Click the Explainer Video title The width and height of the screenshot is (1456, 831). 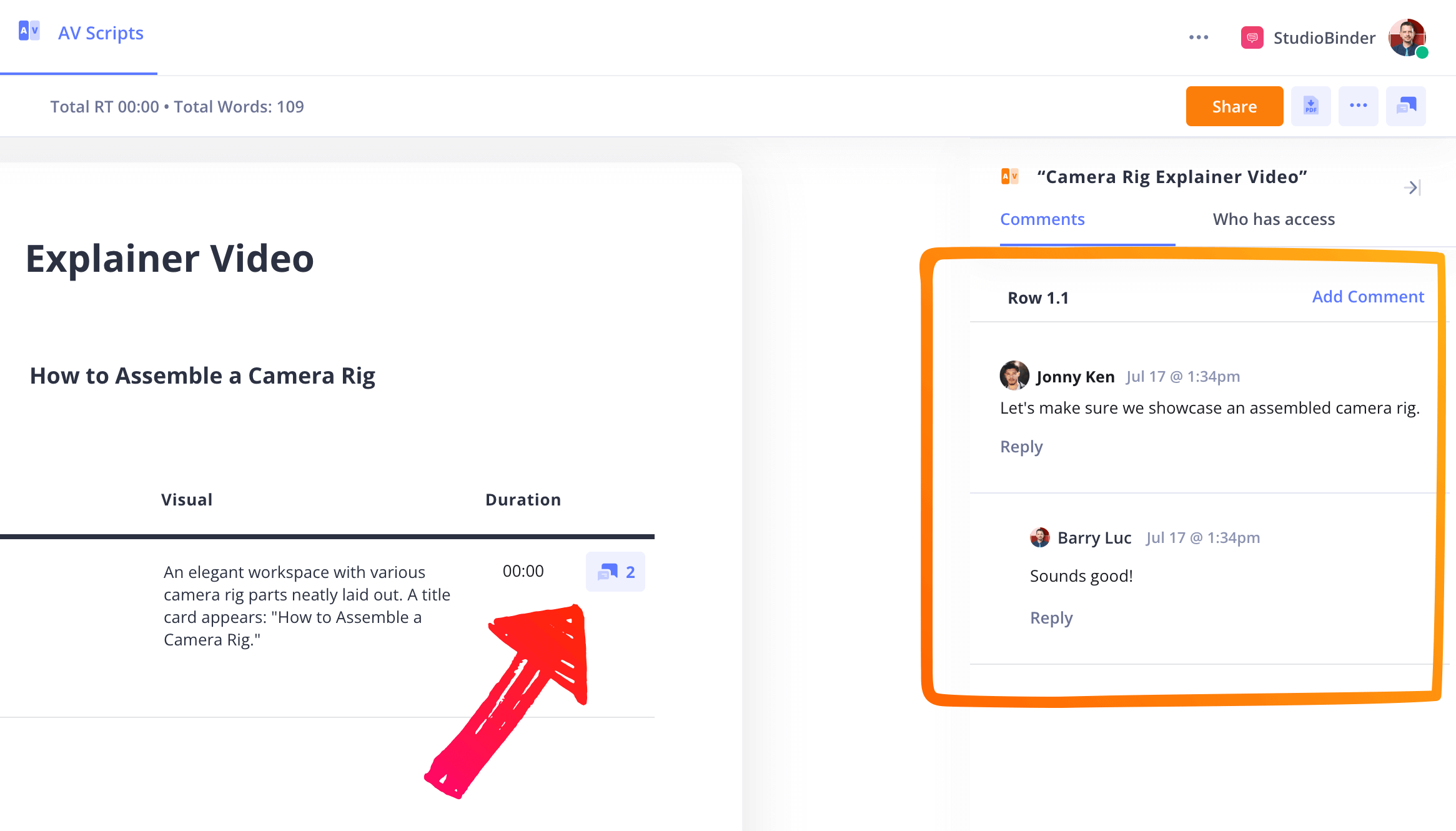(x=169, y=259)
